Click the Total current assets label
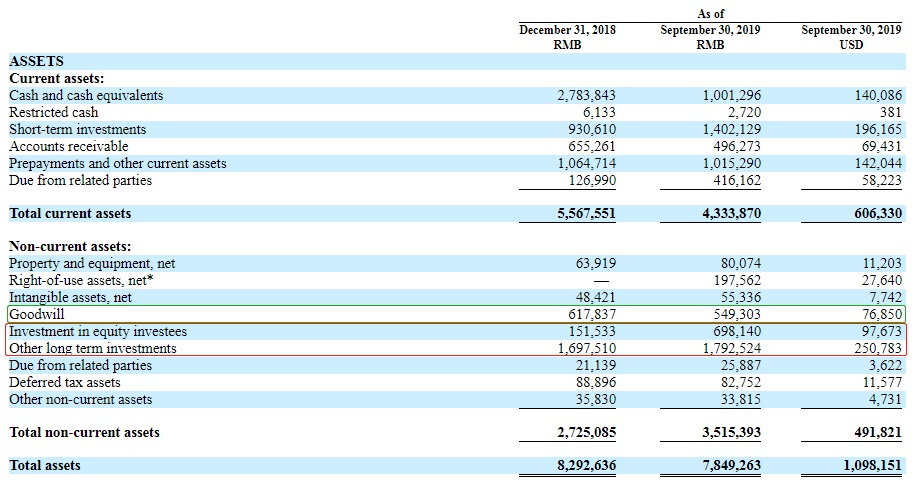 click(70, 214)
